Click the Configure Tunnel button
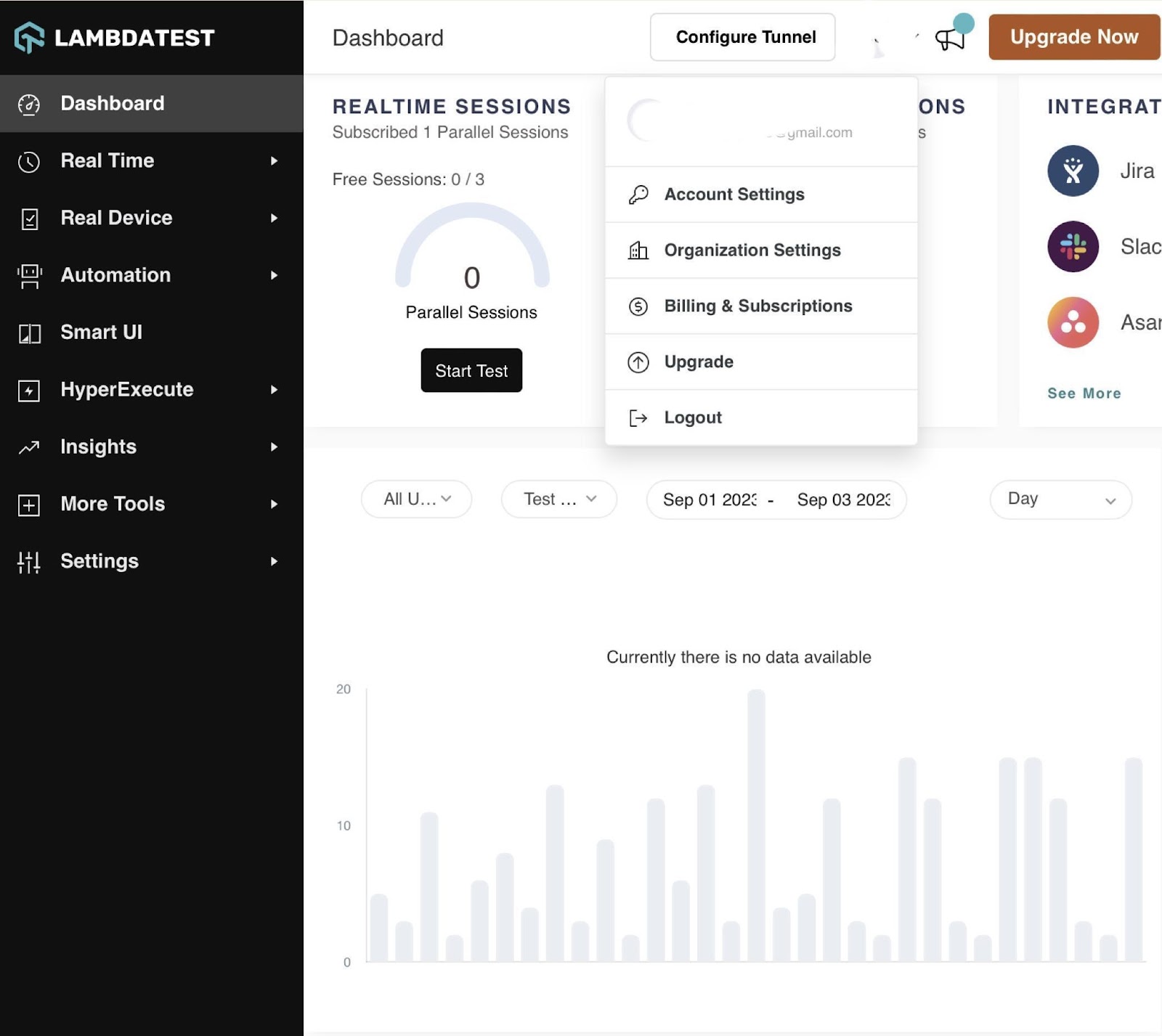This screenshot has width=1162, height=1036. (742, 37)
